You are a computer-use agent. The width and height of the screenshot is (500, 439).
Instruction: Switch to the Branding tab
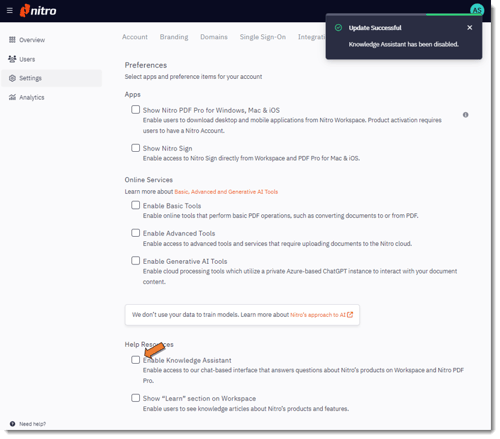[x=174, y=37]
